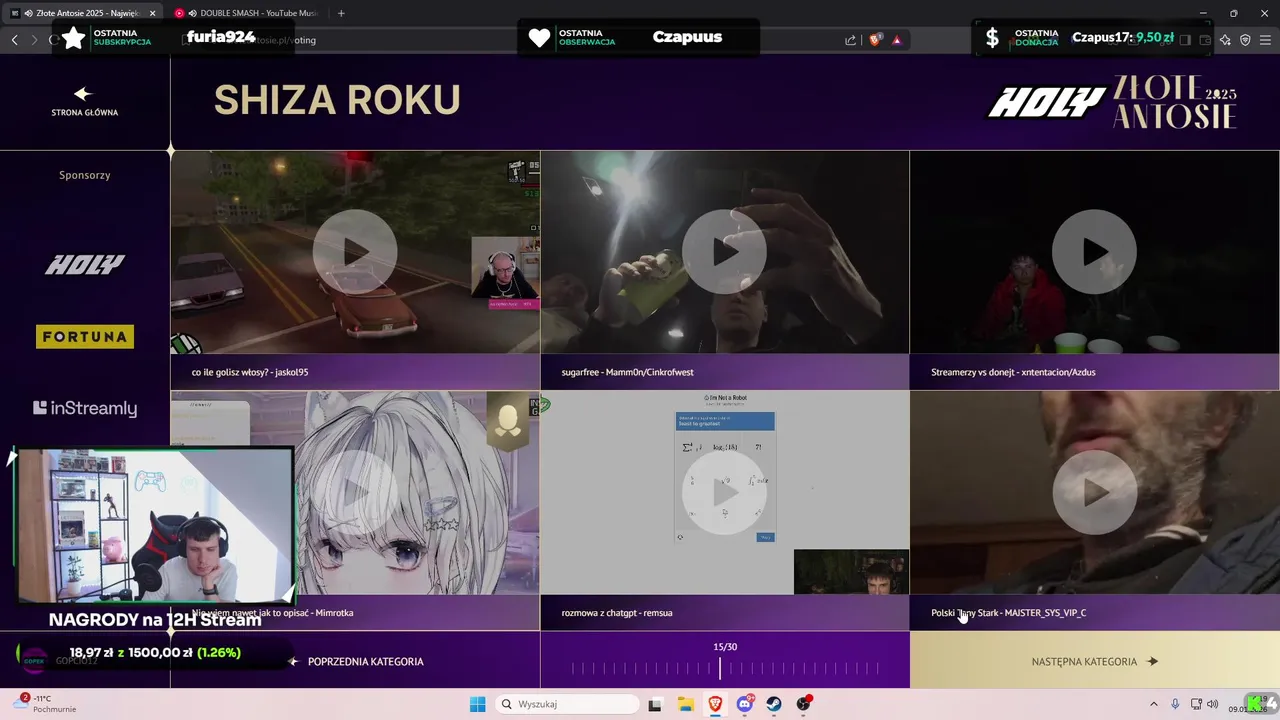The width and height of the screenshot is (1280, 720).
Task: Select caption 'Polski Tony Stark - MAISTER_SYS_VIP_C'
Action: 1008,612
